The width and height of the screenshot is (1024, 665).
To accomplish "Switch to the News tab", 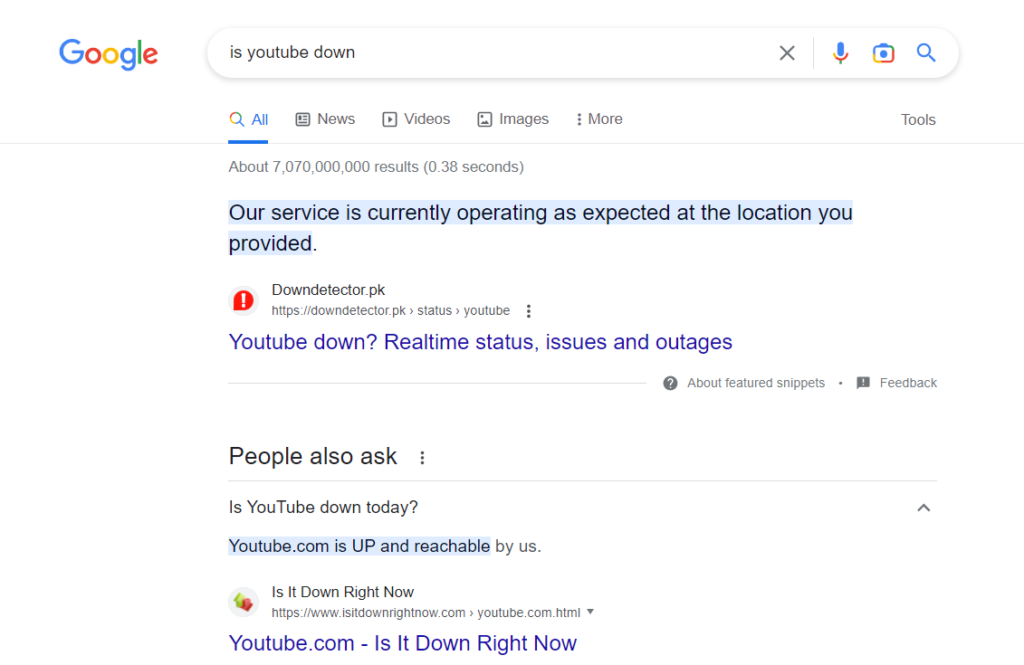I will 325,119.
